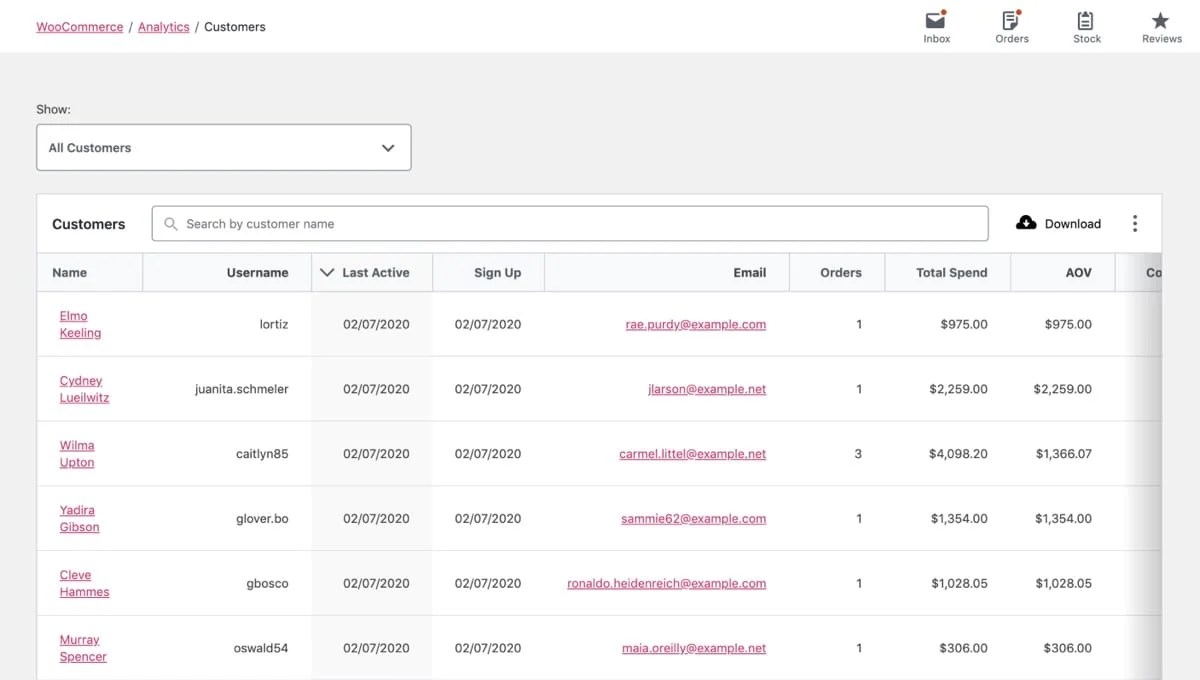Open the Reviews icon
1200x680 pixels.
point(1160,20)
